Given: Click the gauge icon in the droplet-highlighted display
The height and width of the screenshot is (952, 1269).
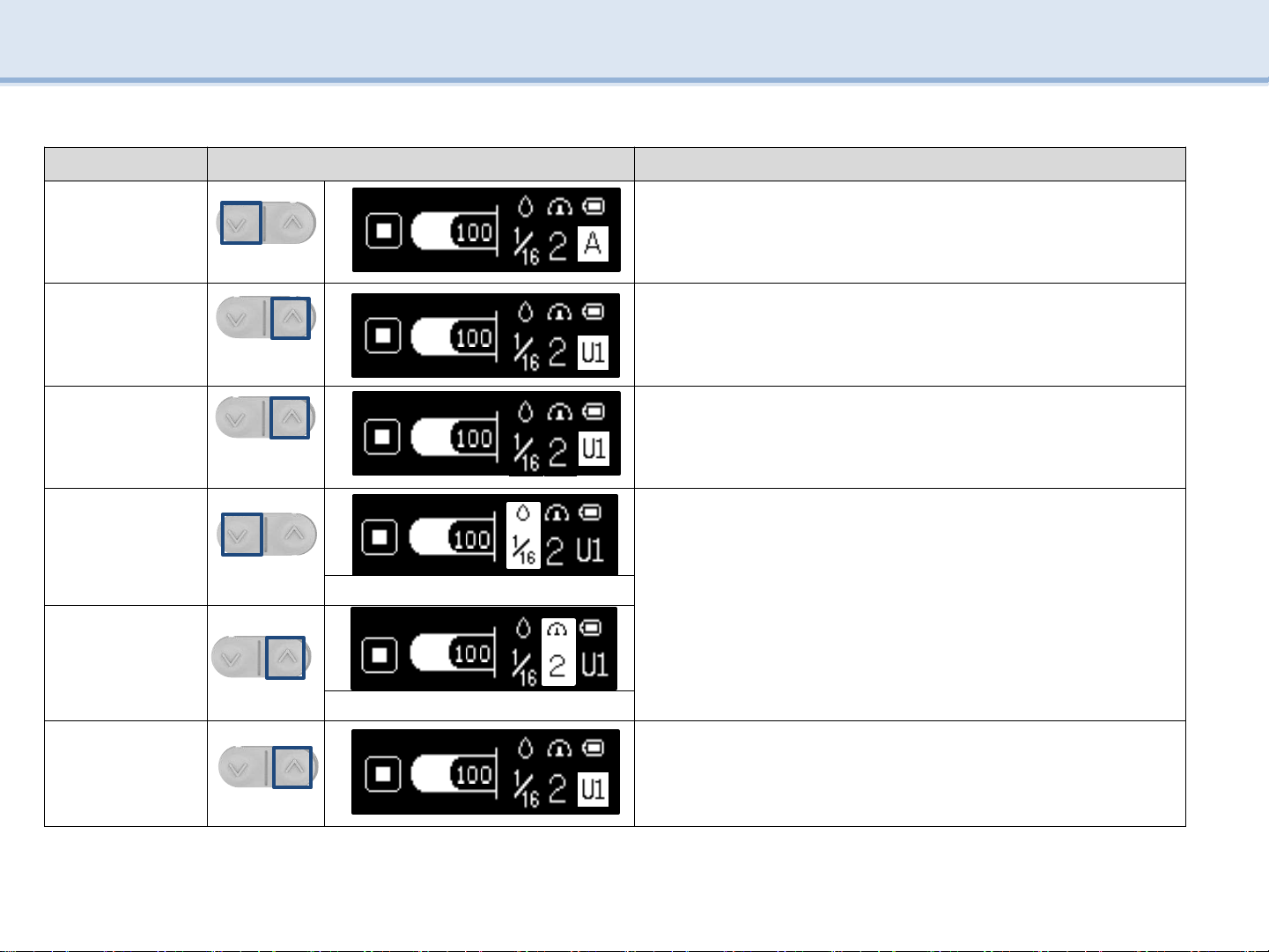Looking at the screenshot, I should [x=557, y=513].
